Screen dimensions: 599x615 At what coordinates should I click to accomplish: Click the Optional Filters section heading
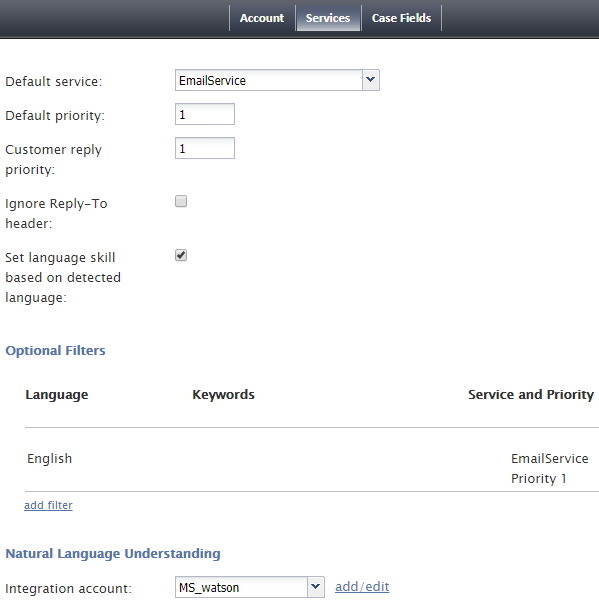[55, 351]
